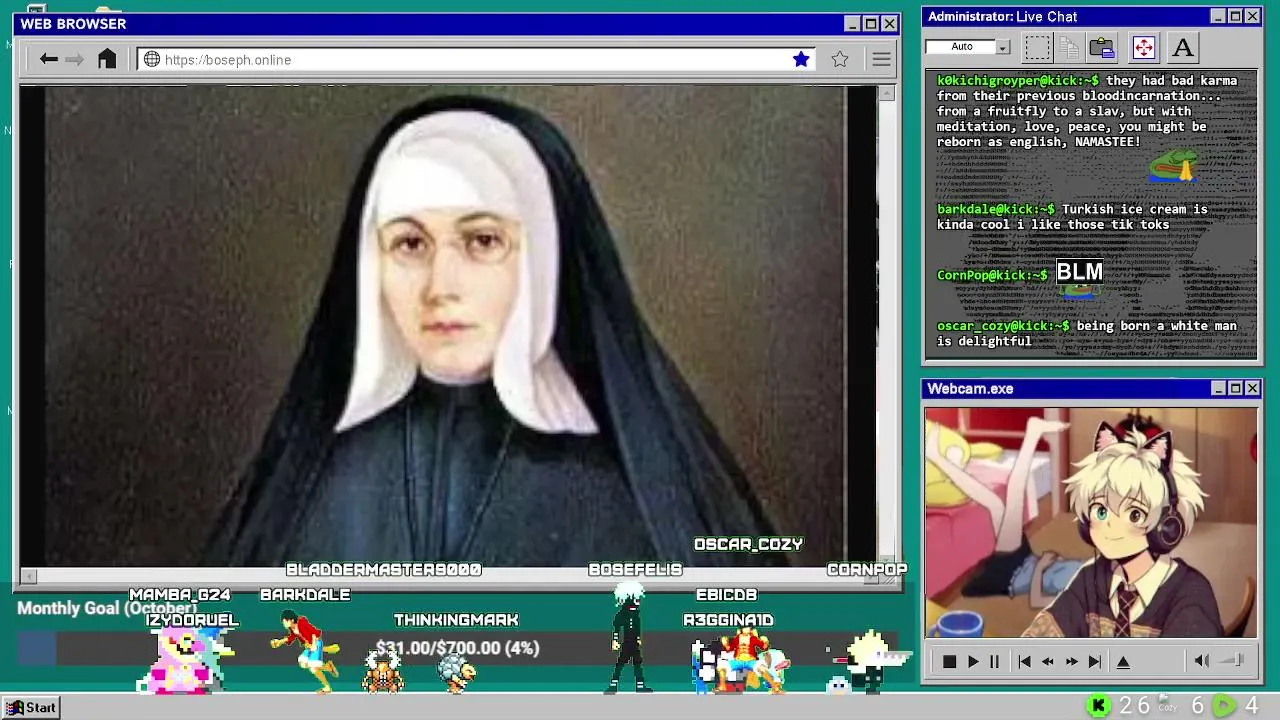Go back in the web browser
This screenshot has width=1280, height=720.
pyautogui.click(x=48, y=59)
